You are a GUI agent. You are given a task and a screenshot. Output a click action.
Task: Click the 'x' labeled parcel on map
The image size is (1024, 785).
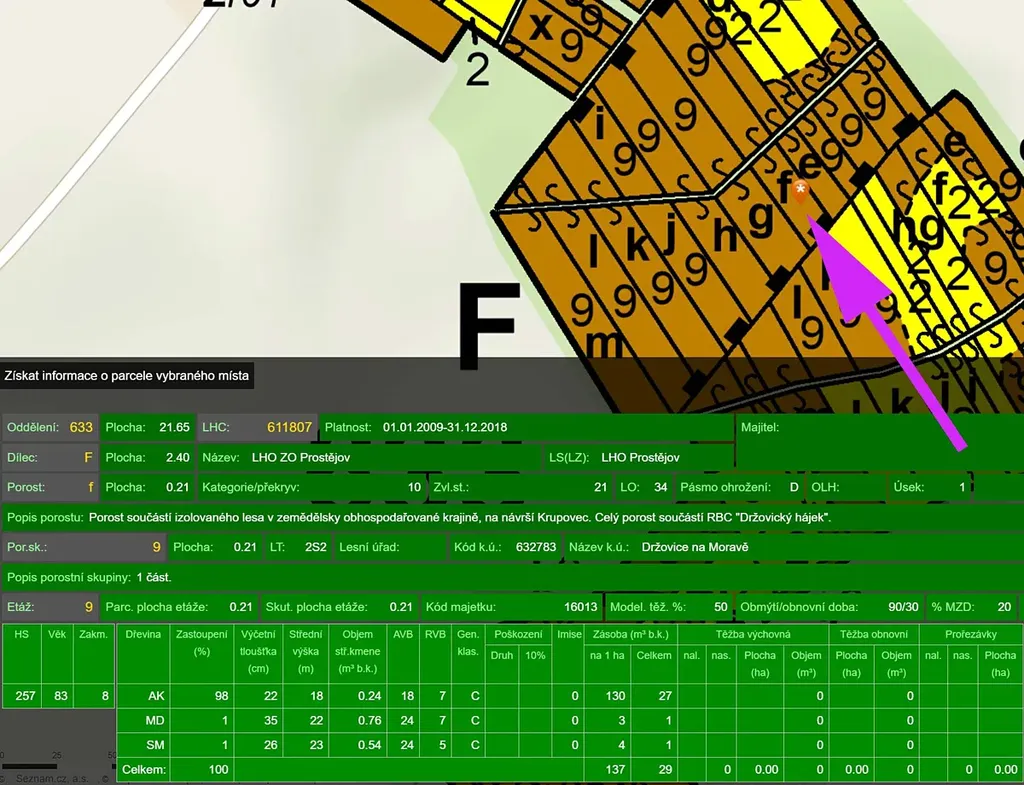(x=540, y=27)
